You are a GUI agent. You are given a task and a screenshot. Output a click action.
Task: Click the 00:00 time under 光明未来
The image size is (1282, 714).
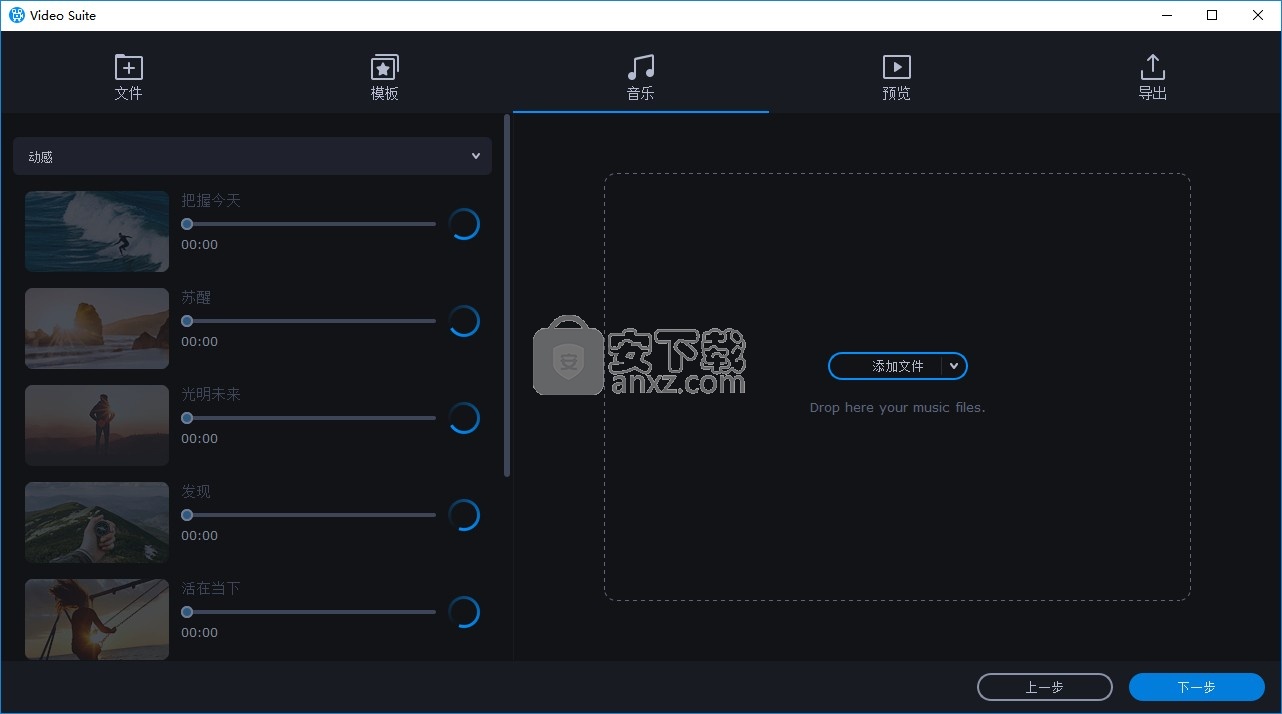click(x=199, y=438)
